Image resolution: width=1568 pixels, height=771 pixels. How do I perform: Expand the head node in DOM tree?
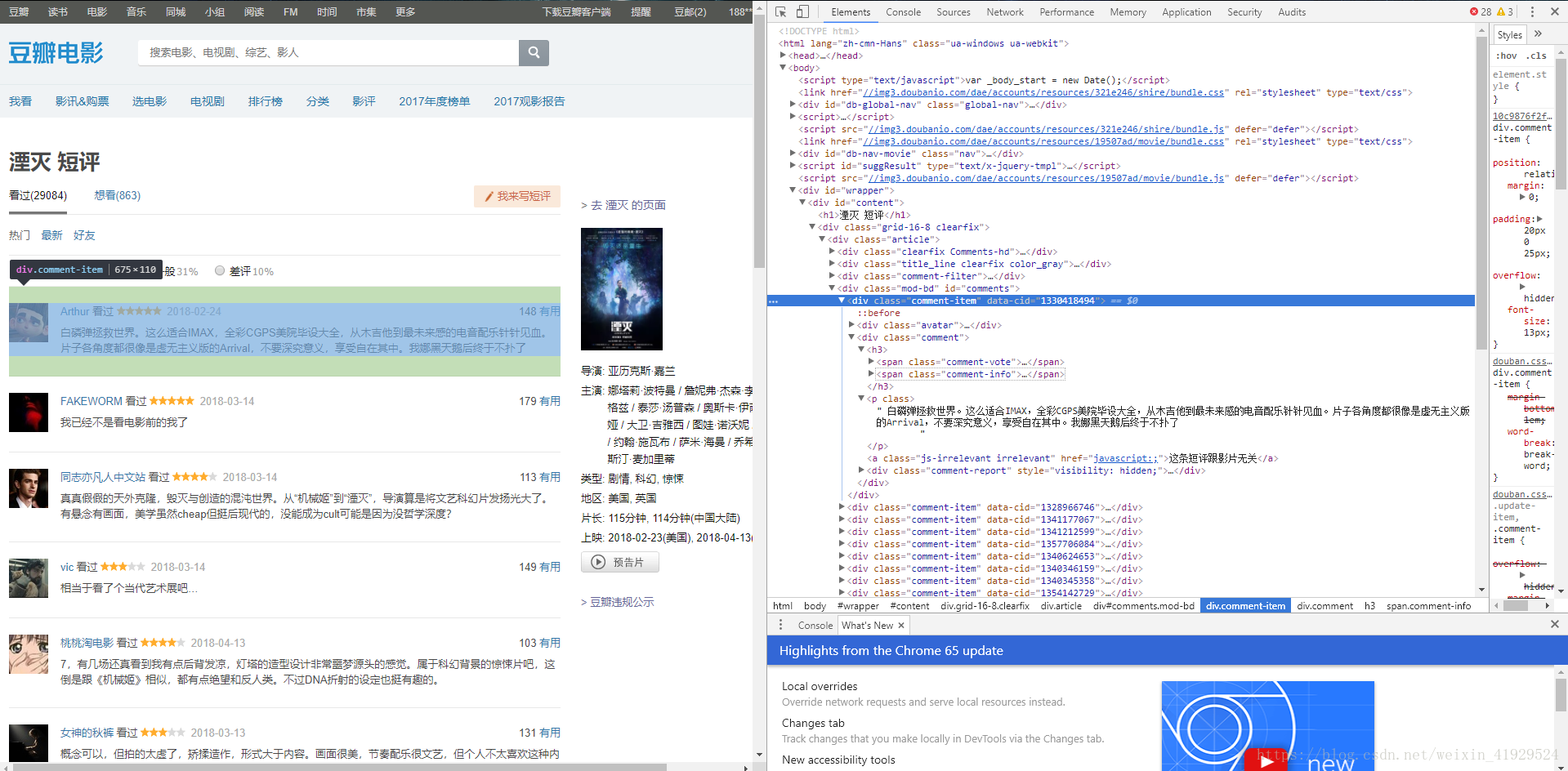pos(783,56)
